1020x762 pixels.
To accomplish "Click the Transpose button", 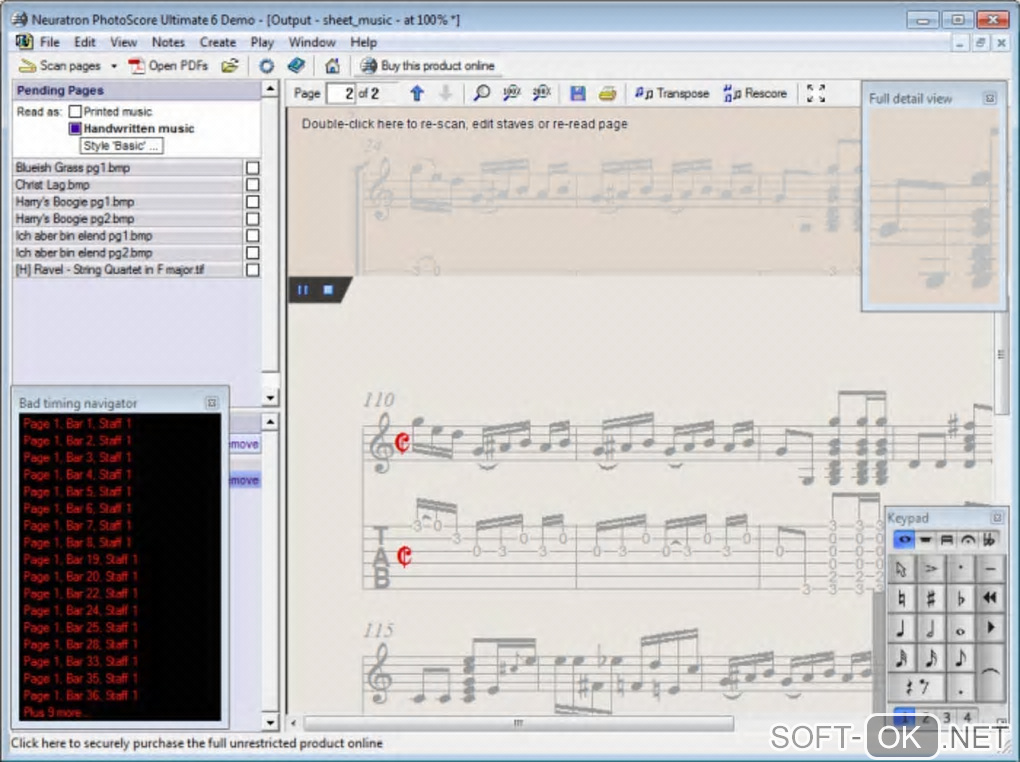I will 672,93.
